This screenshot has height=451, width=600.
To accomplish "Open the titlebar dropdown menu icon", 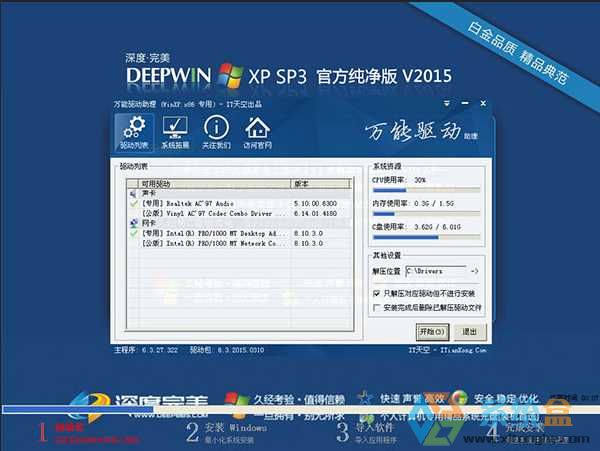I will (447, 103).
